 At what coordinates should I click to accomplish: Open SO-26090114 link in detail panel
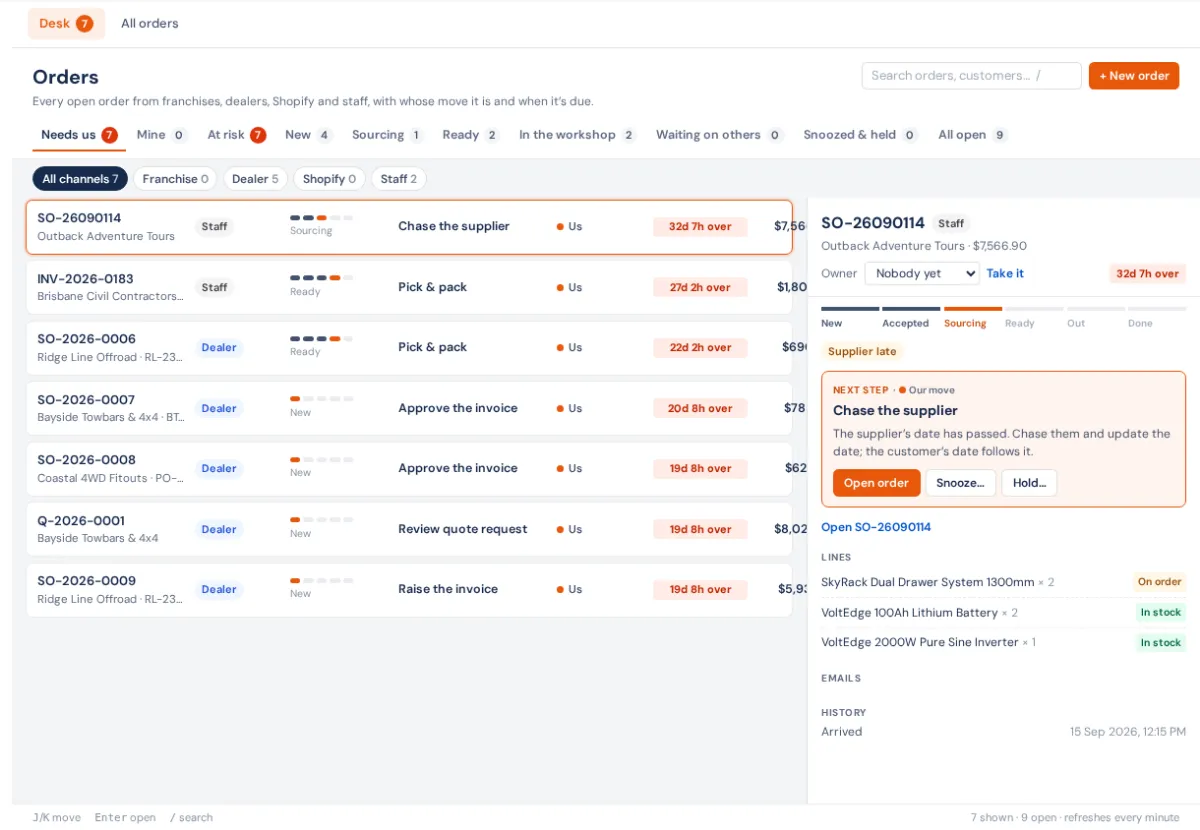pos(876,527)
